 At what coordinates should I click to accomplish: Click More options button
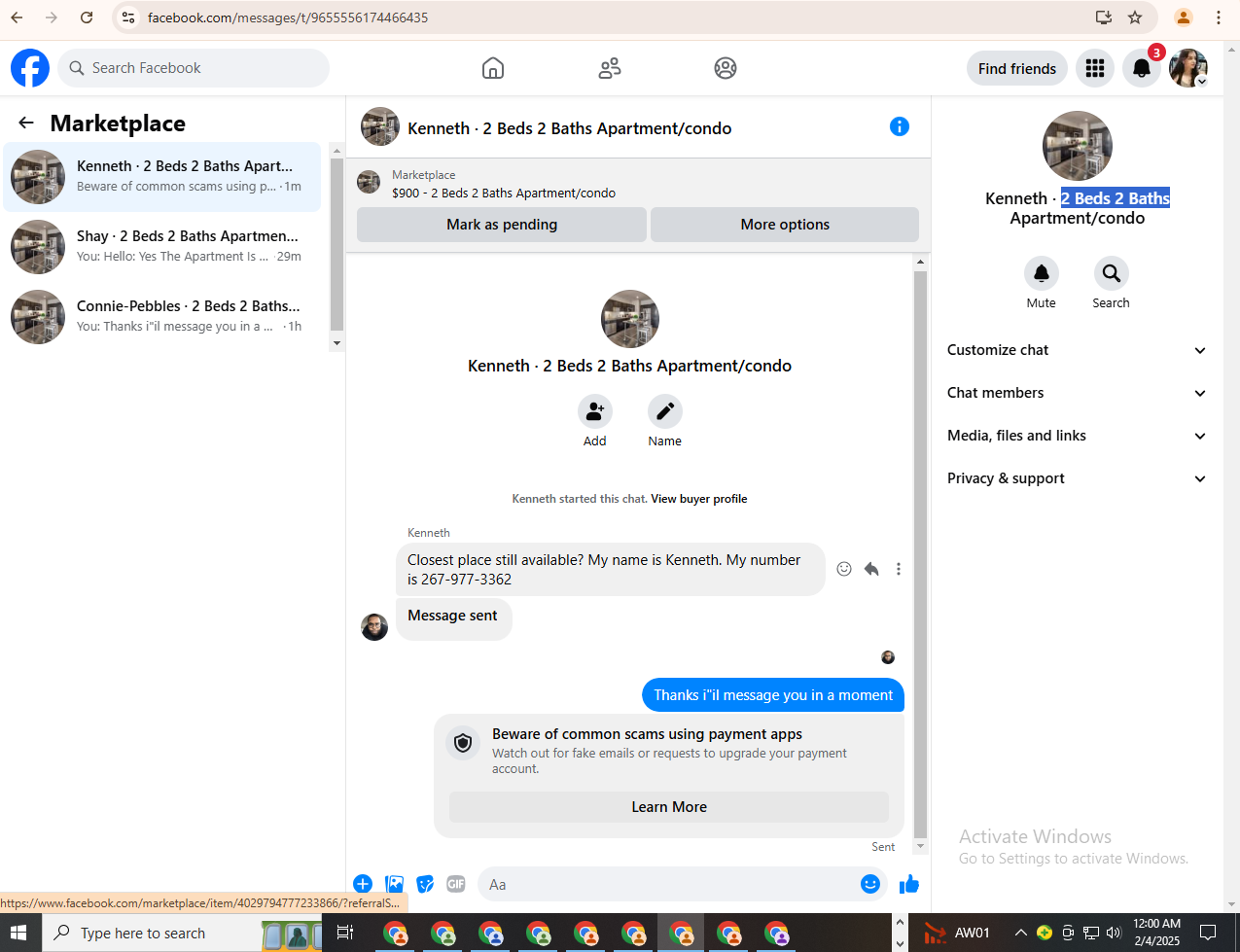pyautogui.click(x=785, y=225)
